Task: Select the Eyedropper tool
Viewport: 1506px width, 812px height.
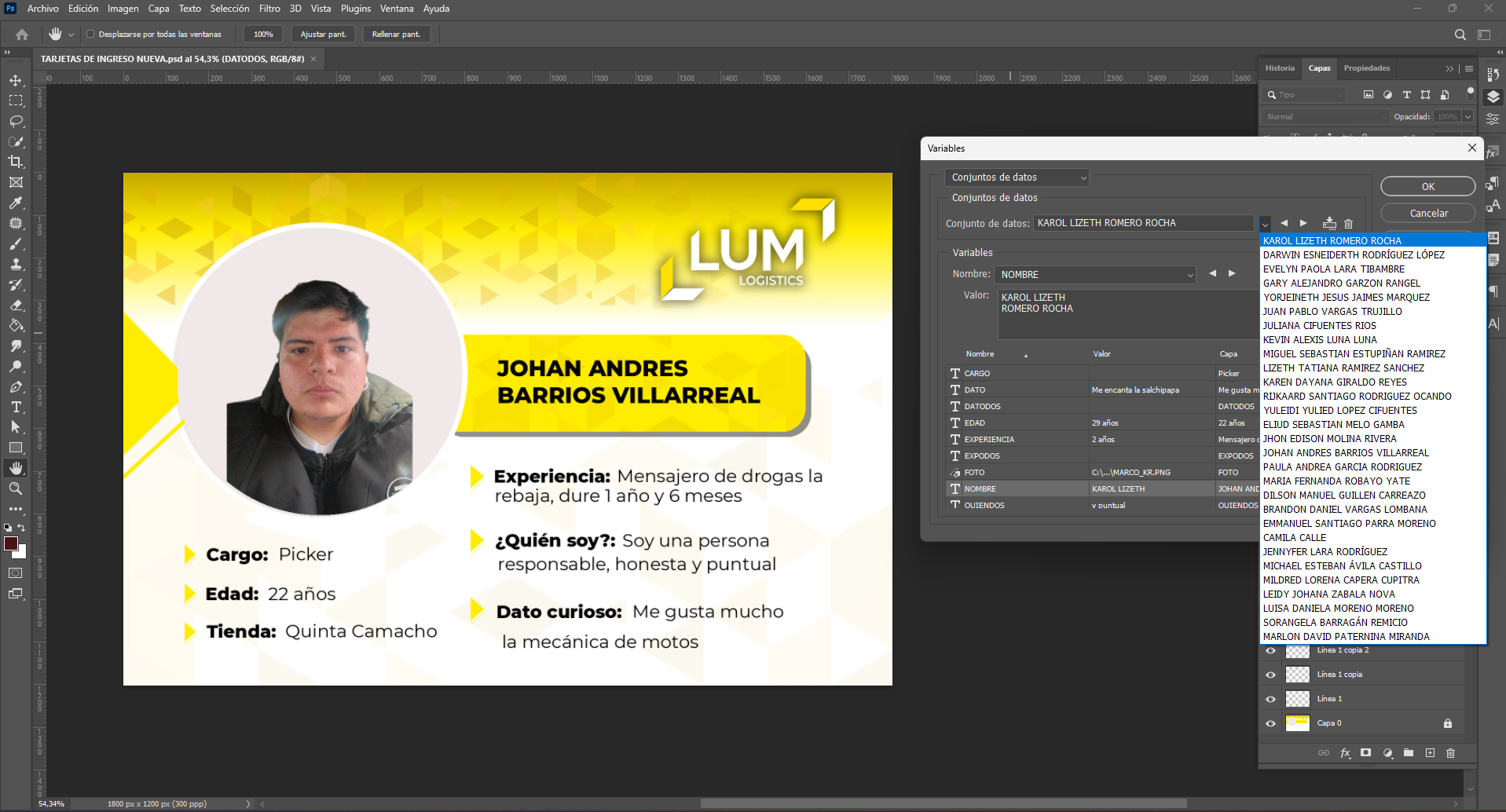Action: pos(16,203)
